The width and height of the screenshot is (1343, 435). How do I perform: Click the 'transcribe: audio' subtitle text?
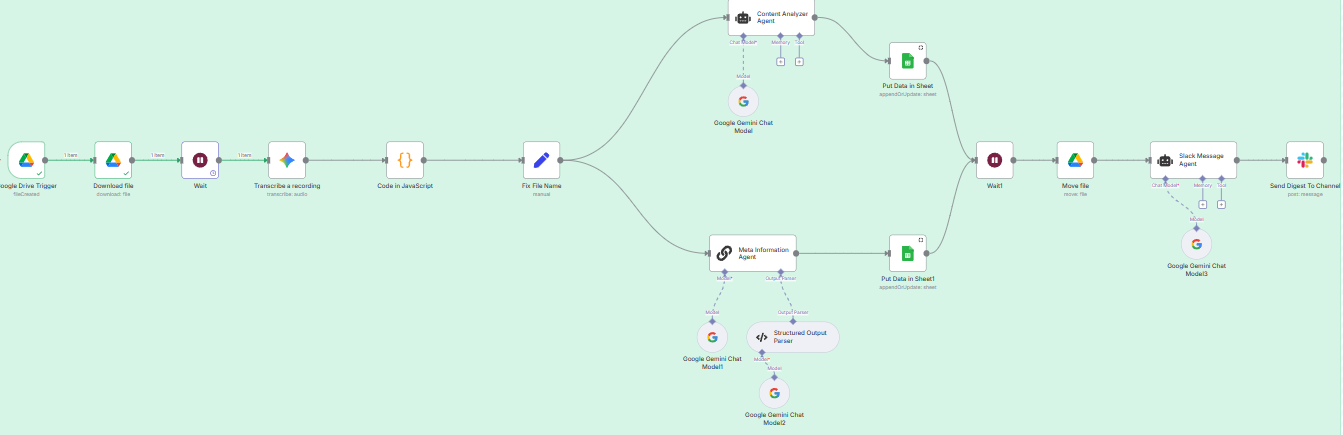[x=287, y=194]
